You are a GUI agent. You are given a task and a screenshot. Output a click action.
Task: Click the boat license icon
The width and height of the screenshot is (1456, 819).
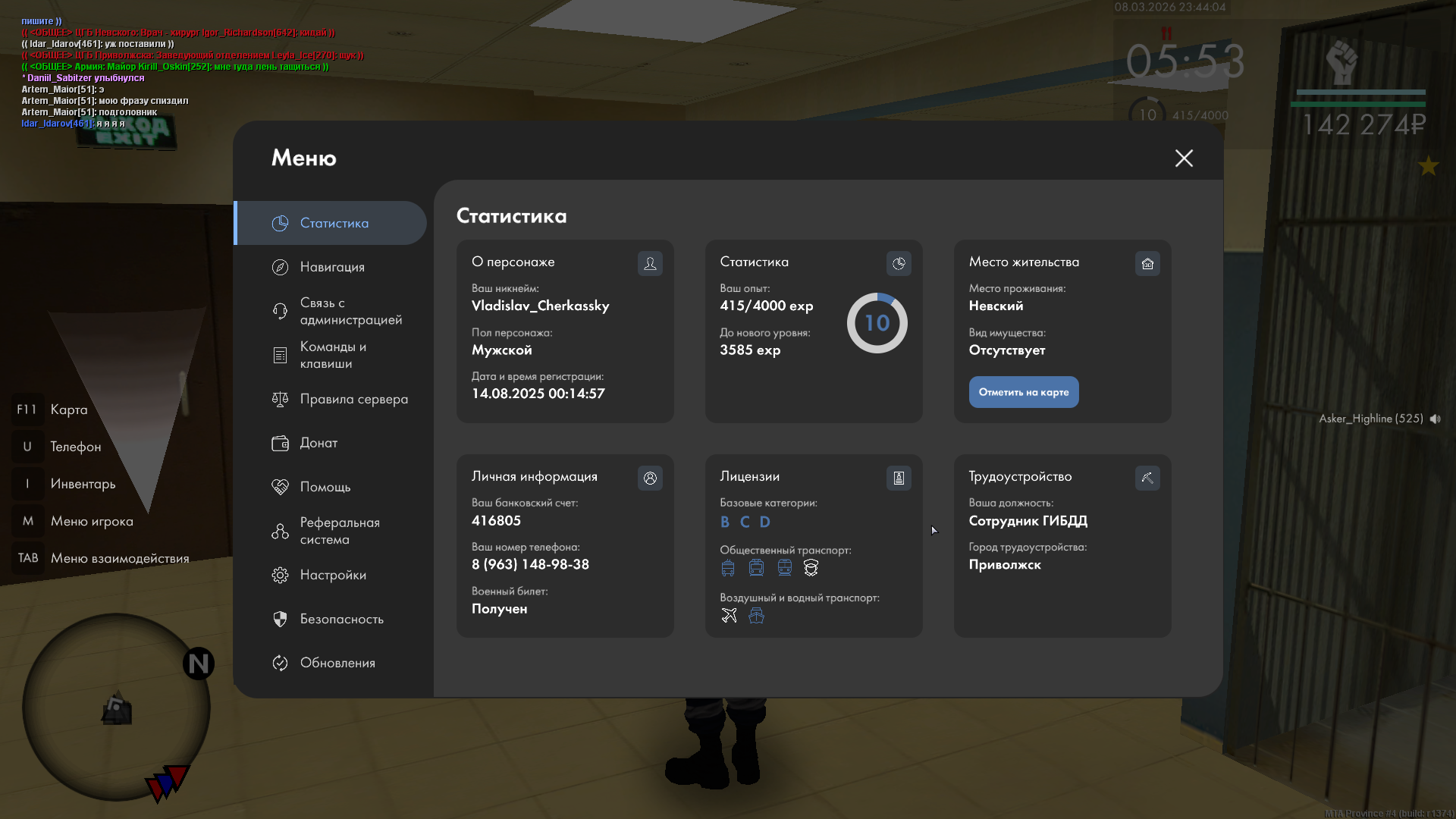pyautogui.click(x=756, y=616)
